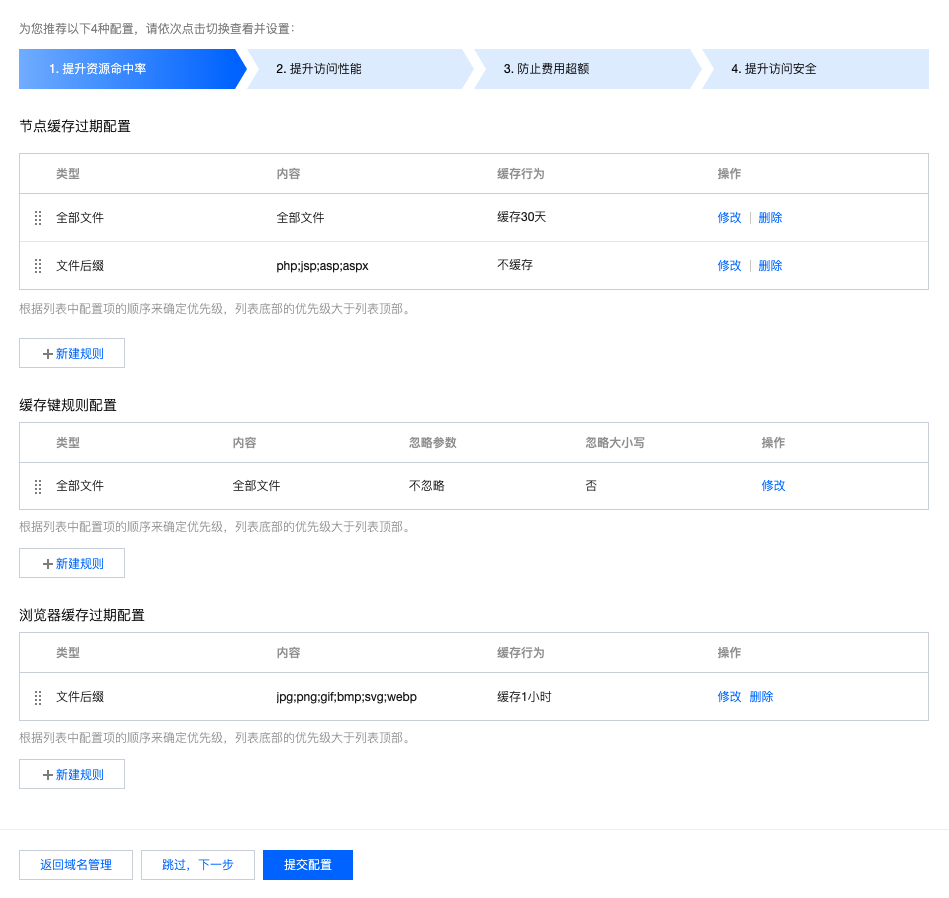This screenshot has width=949, height=898.
Task: Modify the 缓存1小时 browser cache rule
Action: 729,697
